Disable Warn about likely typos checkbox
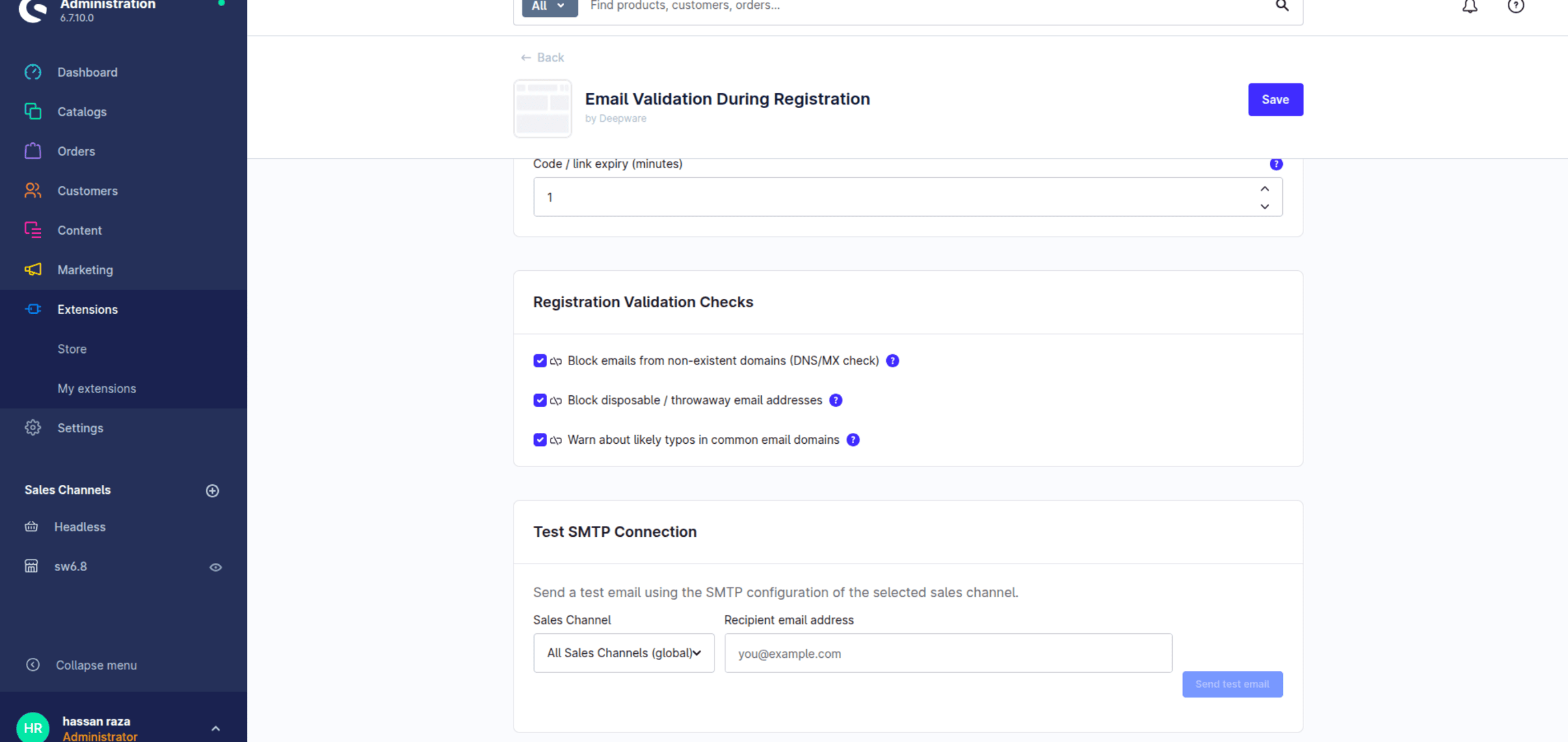 tap(540, 440)
